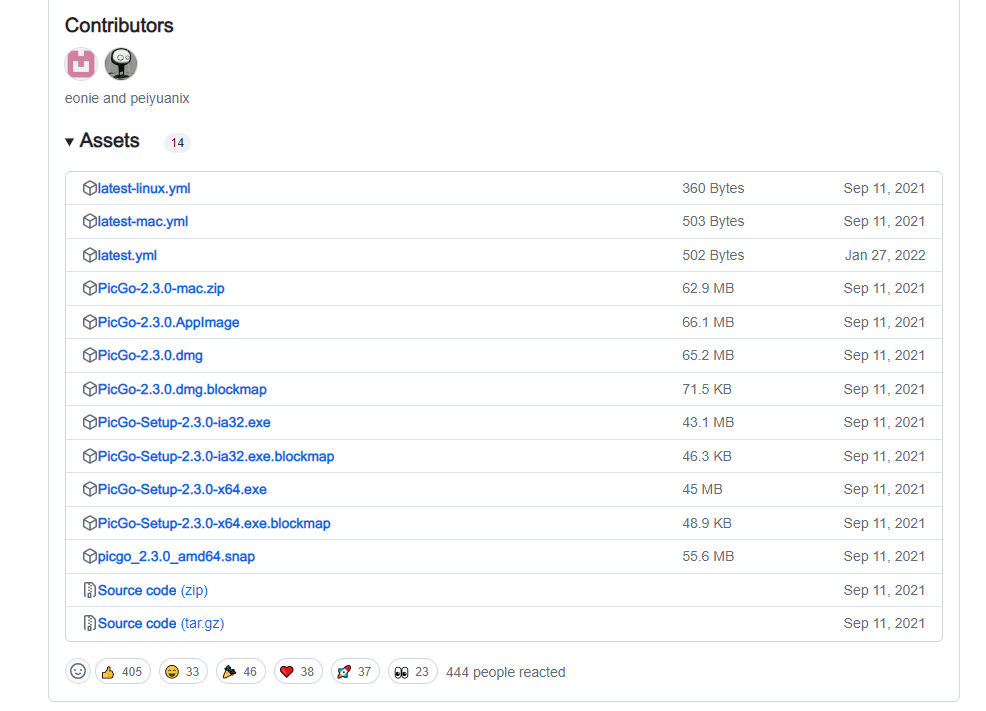Toggle the hooray party reaction 46

(240, 671)
